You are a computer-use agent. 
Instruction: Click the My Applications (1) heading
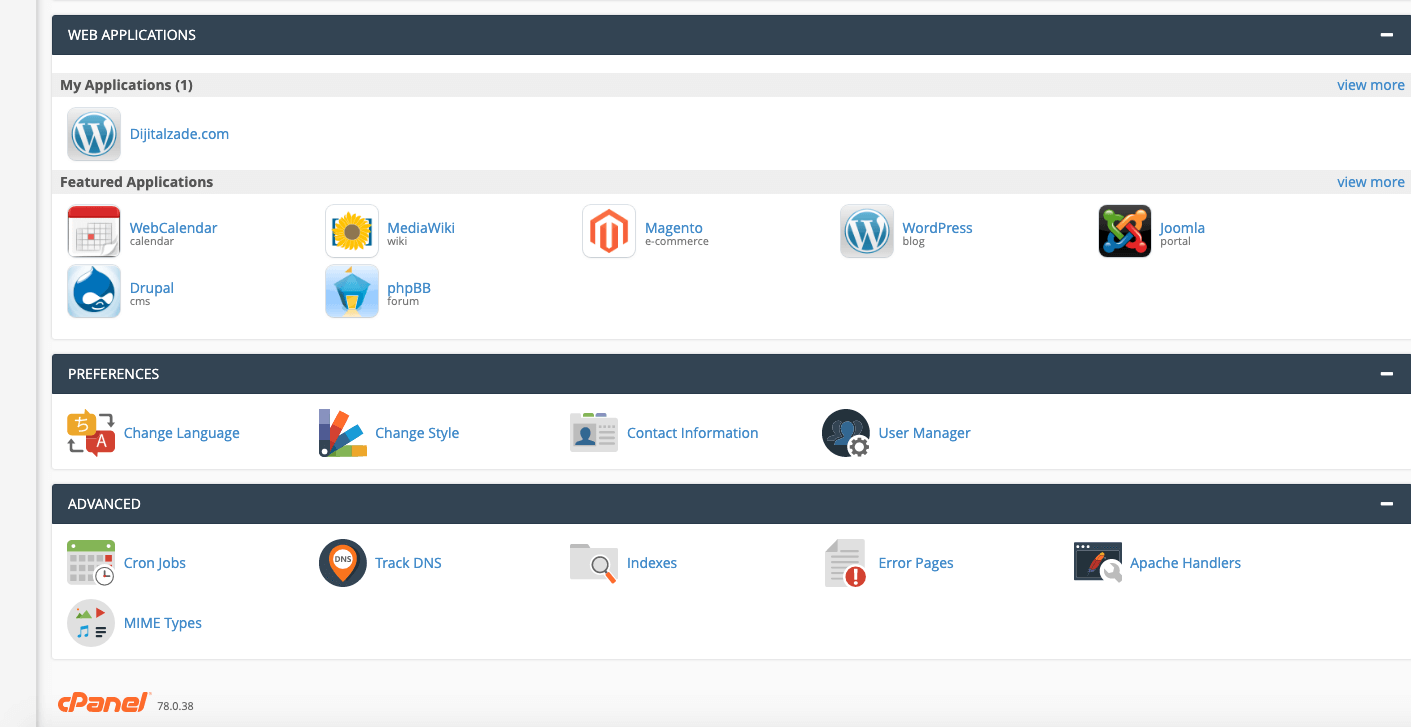pos(126,85)
